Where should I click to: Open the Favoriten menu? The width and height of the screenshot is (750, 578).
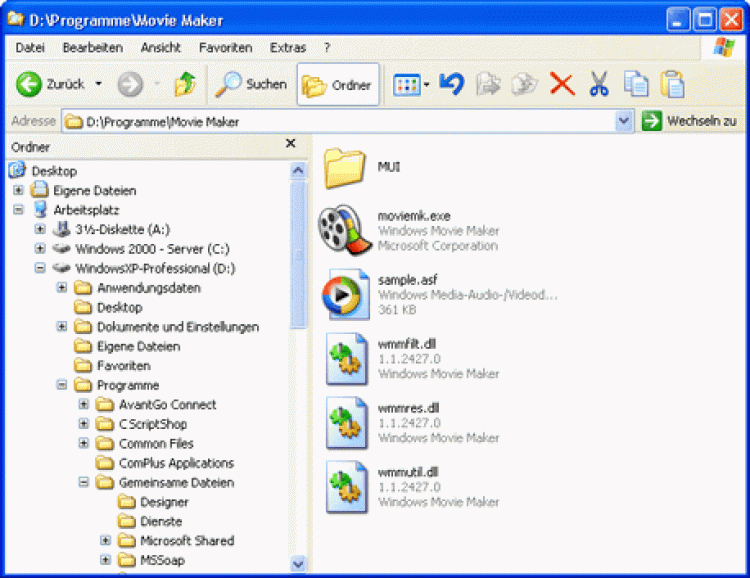click(225, 47)
